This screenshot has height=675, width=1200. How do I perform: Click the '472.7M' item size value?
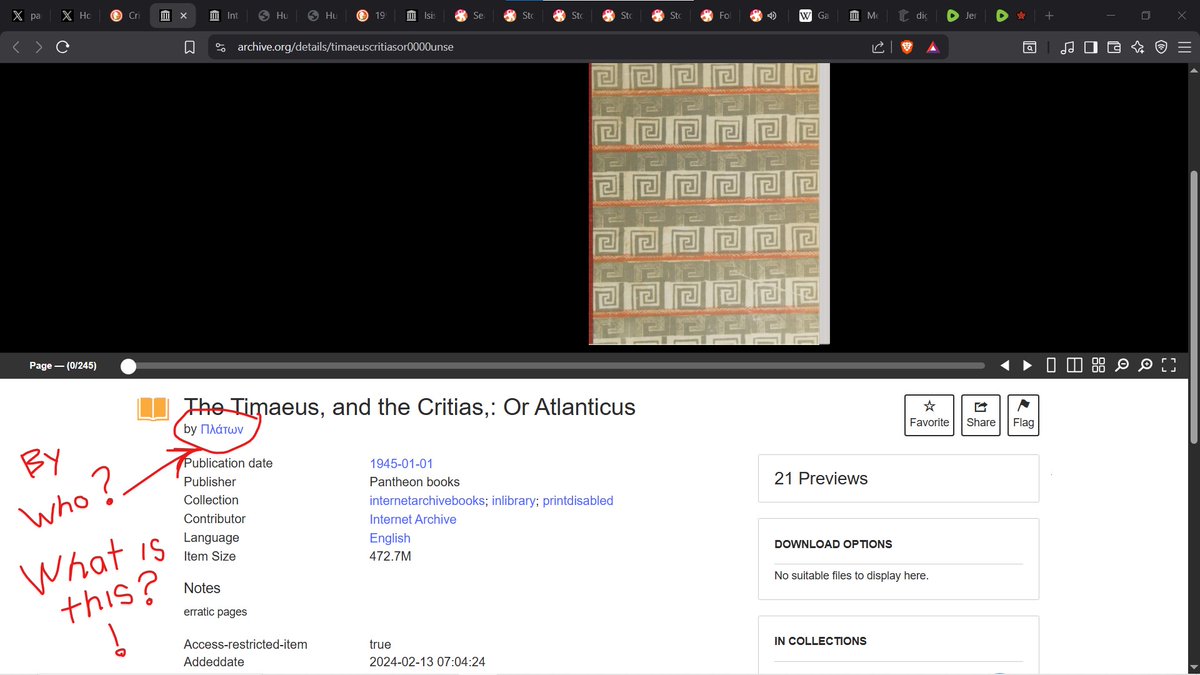click(390, 556)
